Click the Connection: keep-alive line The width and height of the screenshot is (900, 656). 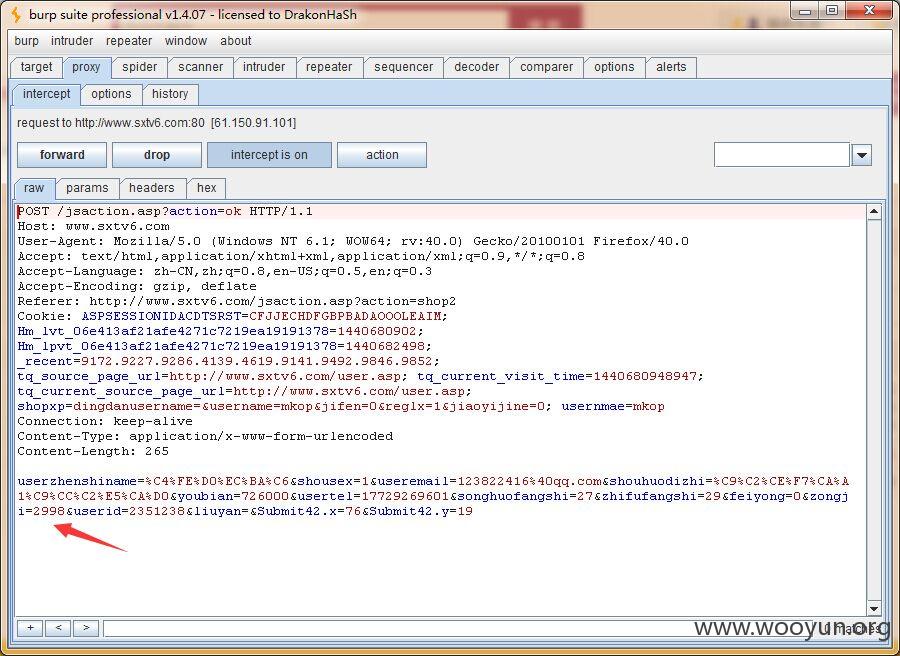pos(105,421)
